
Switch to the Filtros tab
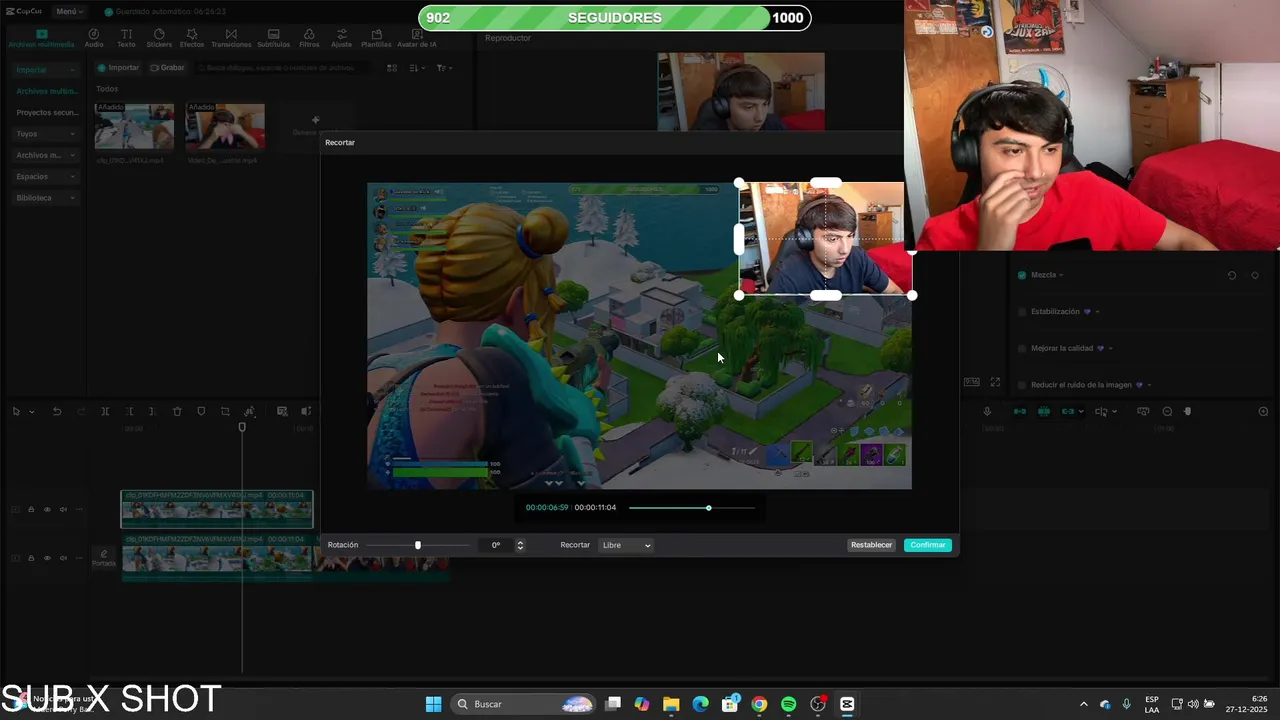[x=309, y=38]
